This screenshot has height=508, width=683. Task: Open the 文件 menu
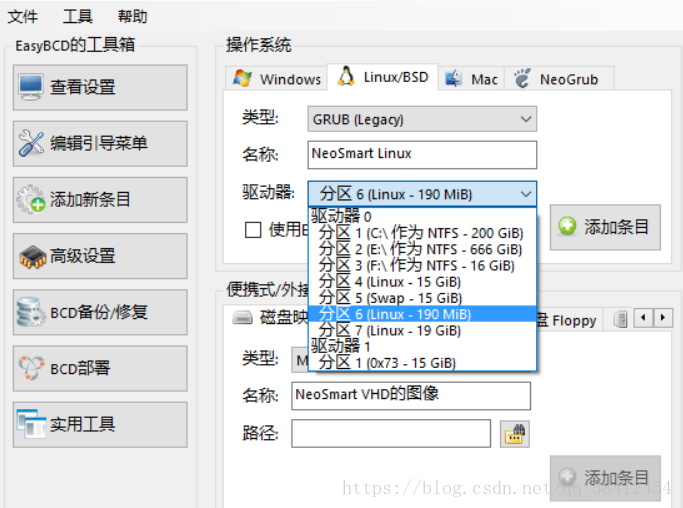[23, 17]
